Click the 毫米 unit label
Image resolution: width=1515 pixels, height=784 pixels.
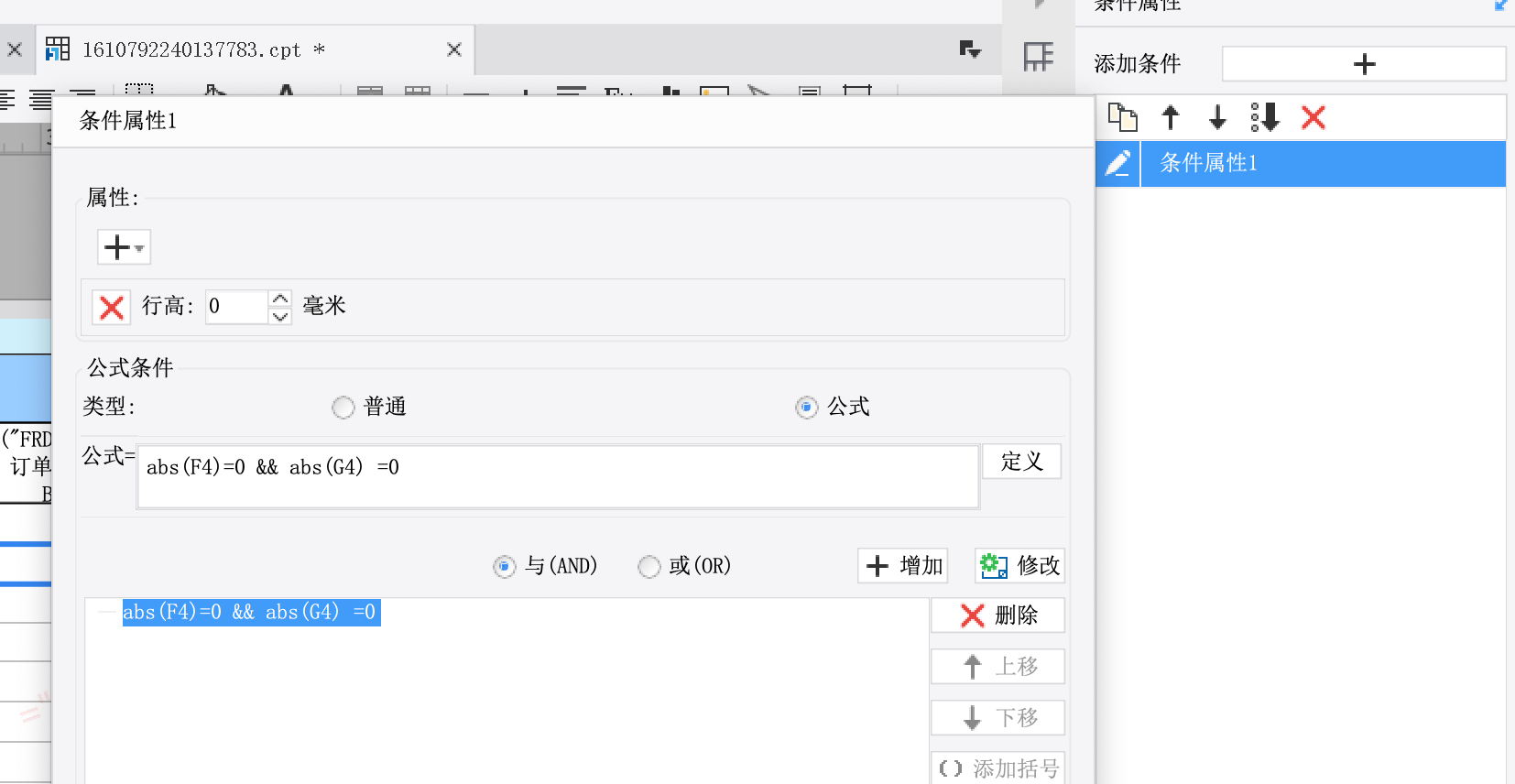point(324,306)
